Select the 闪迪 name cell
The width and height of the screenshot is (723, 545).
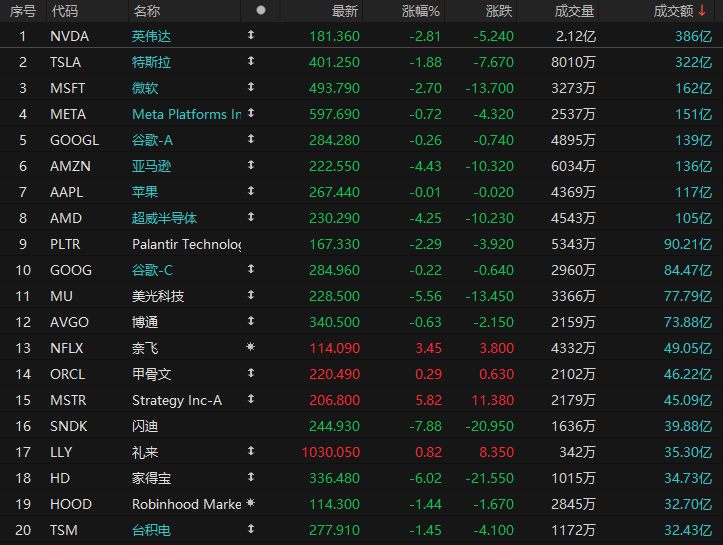point(145,427)
